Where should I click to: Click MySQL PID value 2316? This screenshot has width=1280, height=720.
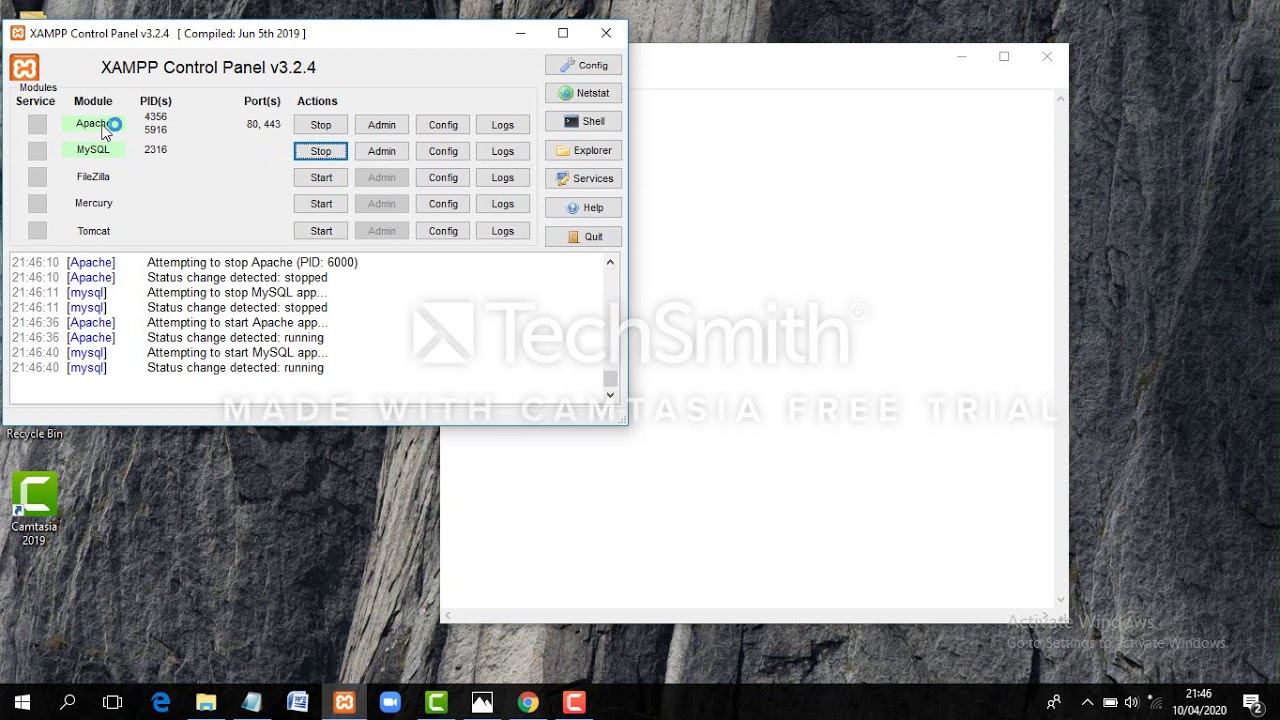(155, 149)
